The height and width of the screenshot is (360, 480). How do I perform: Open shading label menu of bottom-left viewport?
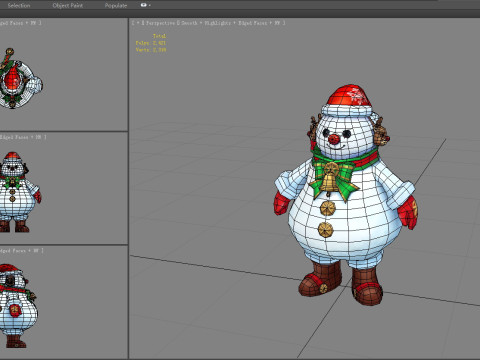click(x=21, y=250)
